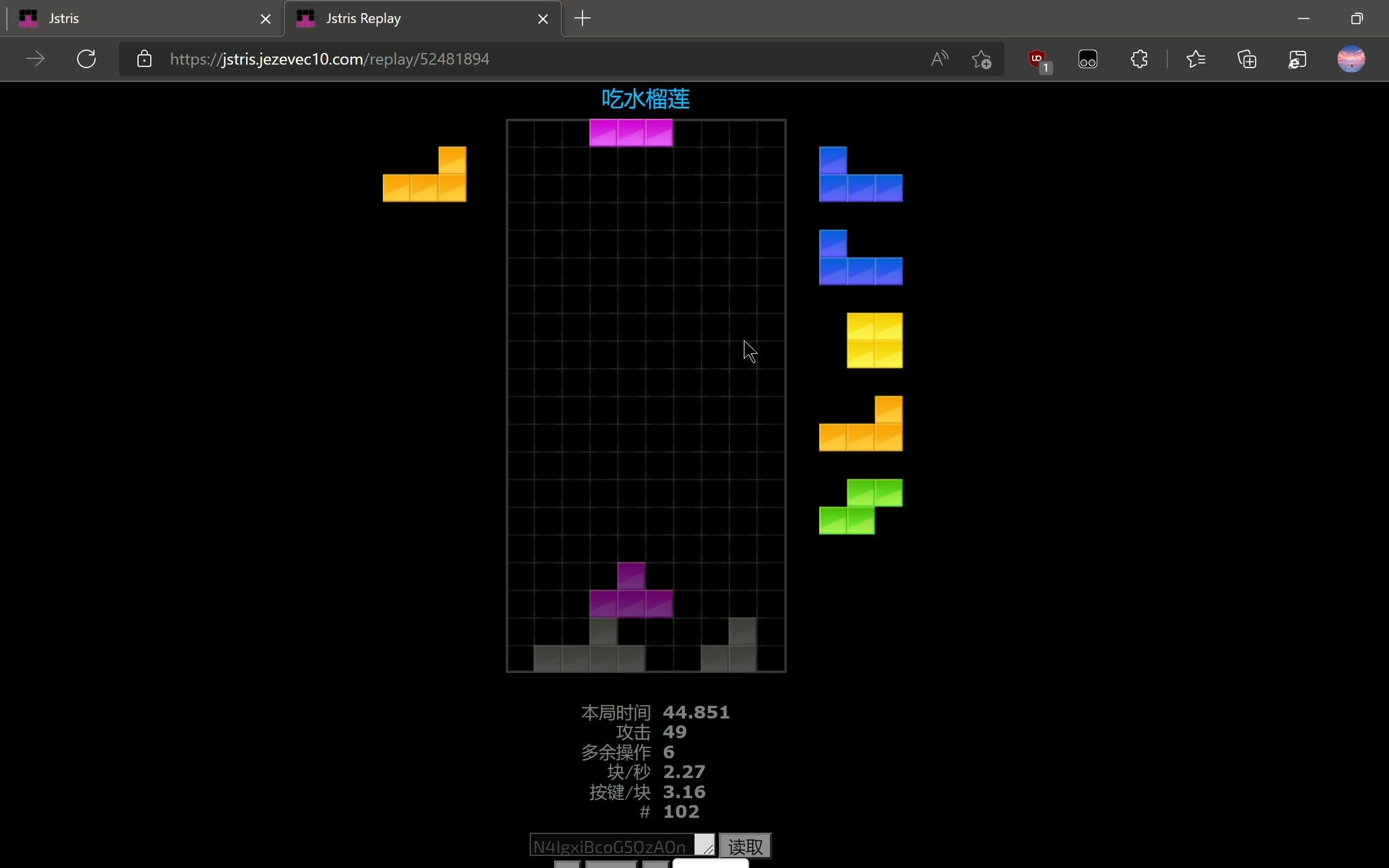Screen dimensions: 1389x868
Task: Click the 读取 load button
Action: point(745,846)
